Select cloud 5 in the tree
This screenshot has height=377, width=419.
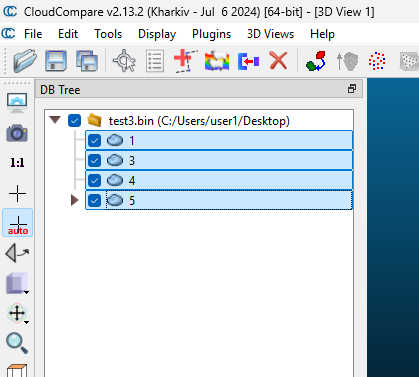(219, 200)
